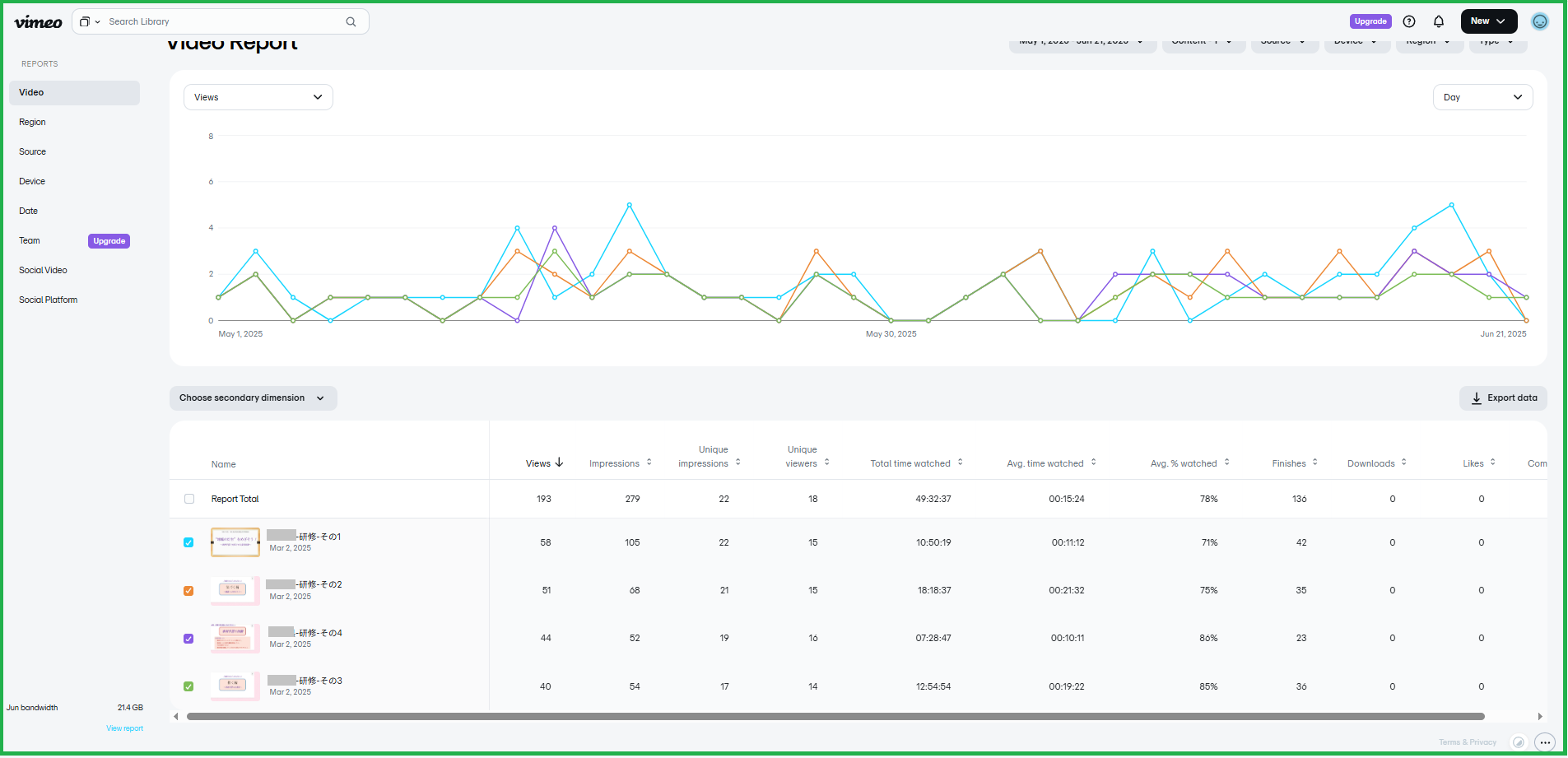Click the 研修-その4 video title

[x=305, y=633]
